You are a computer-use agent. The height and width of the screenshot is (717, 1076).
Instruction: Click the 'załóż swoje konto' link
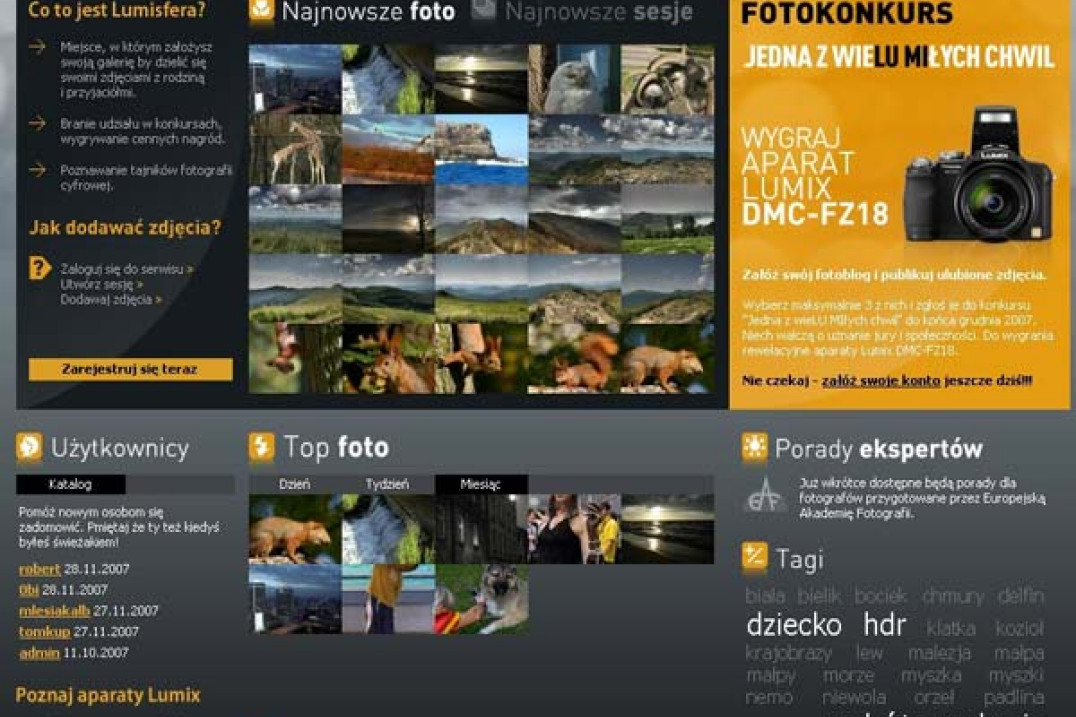click(x=880, y=380)
